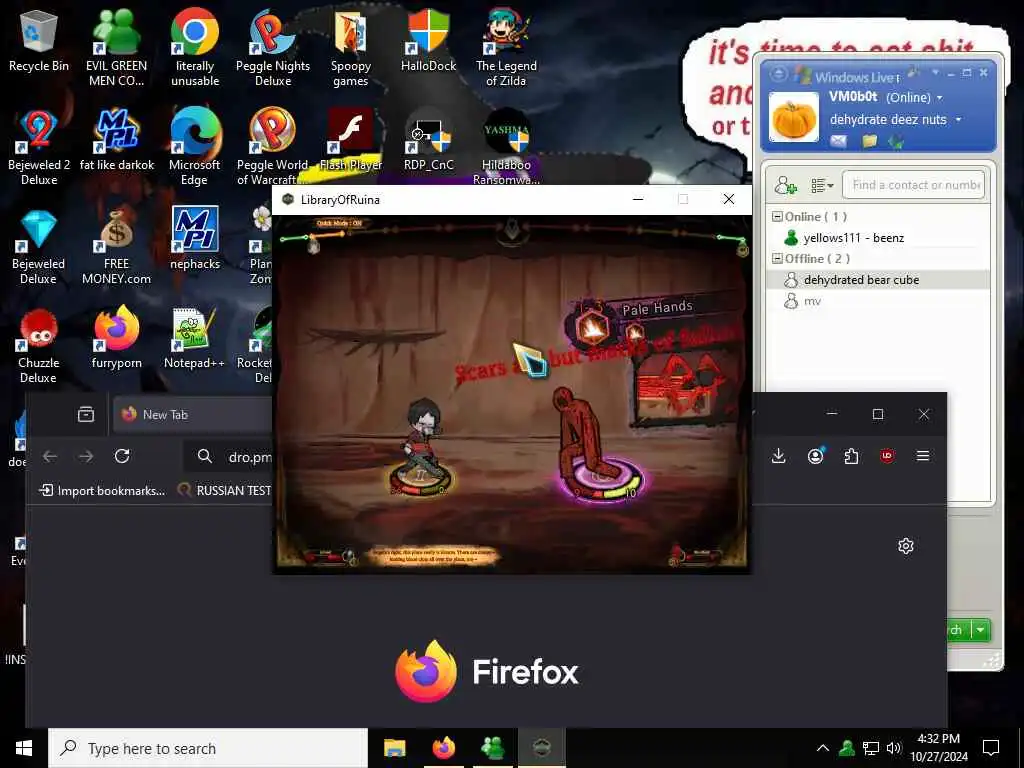Open the Spoopy games folder
Screen dimensions: 1024x768
tap(351, 47)
